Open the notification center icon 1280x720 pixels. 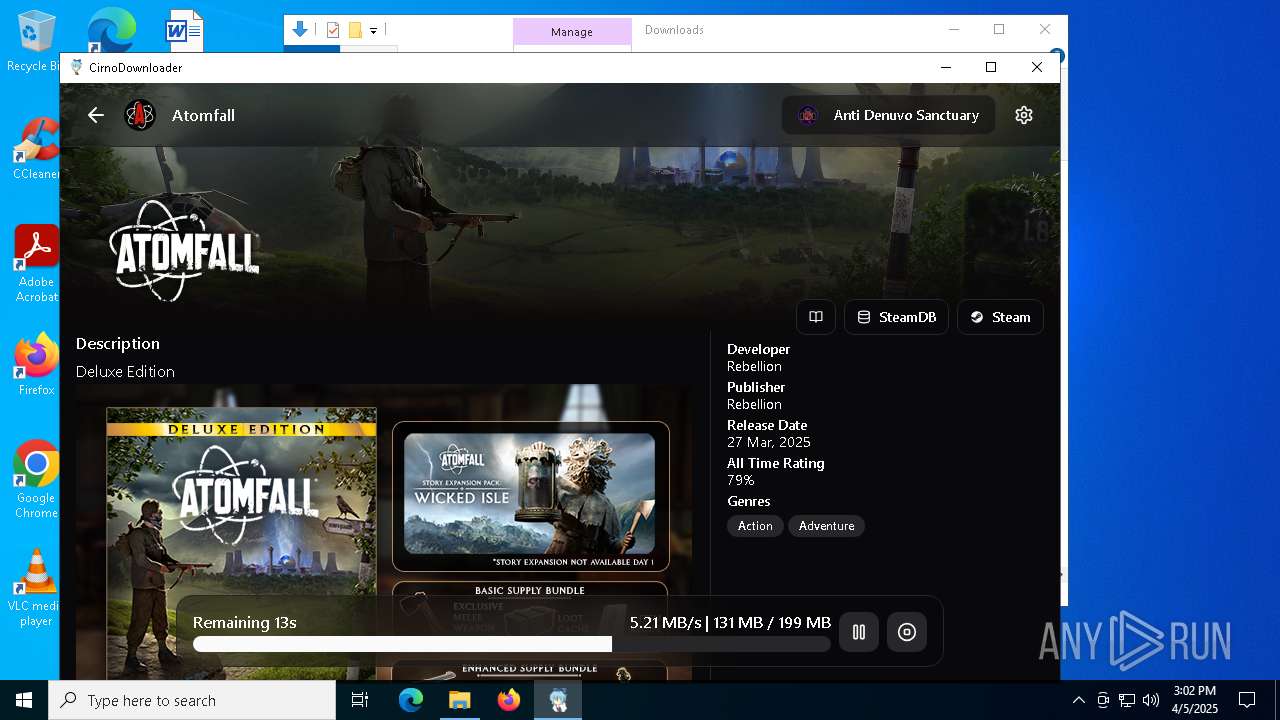[1247, 700]
